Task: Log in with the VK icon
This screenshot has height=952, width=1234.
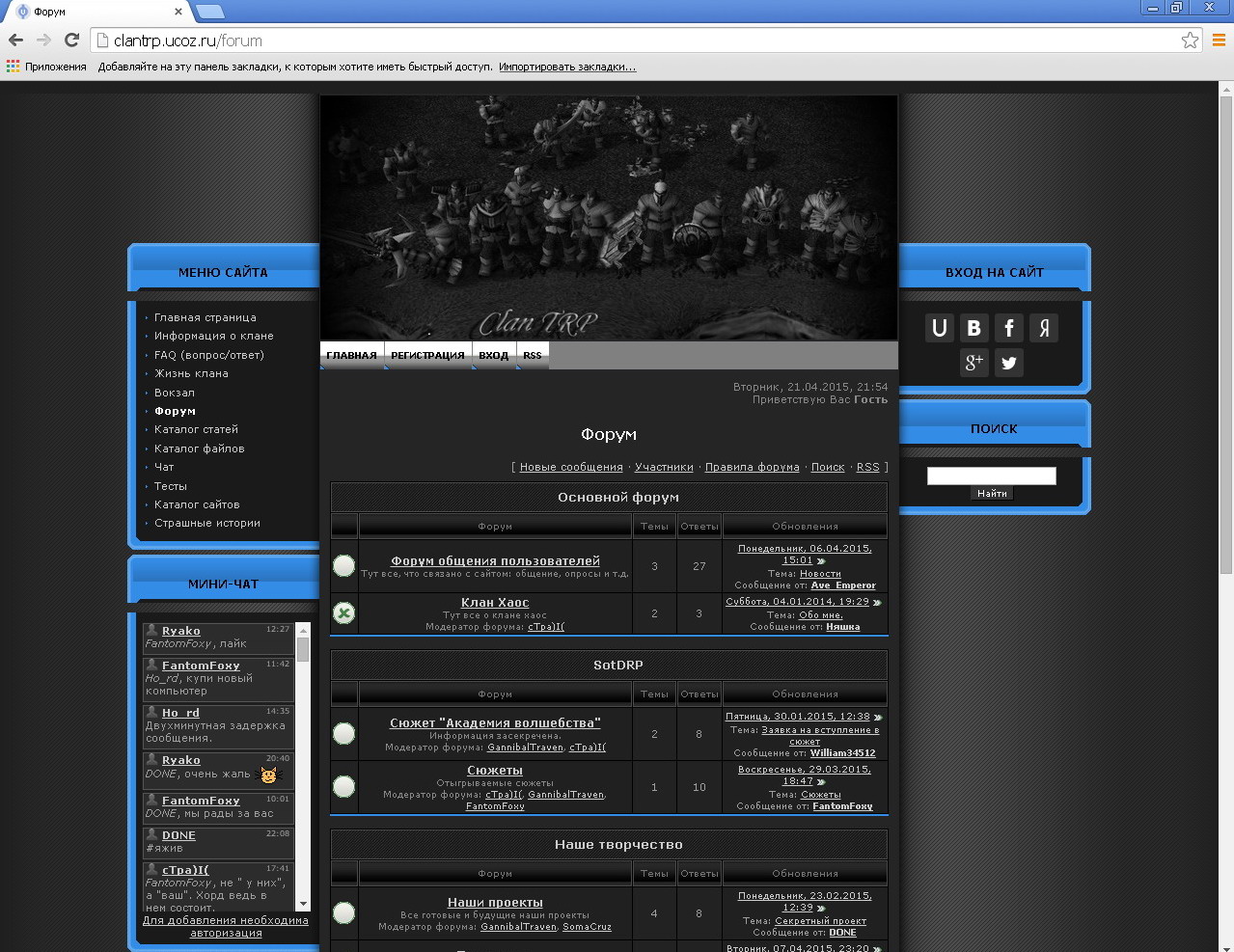Action: coord(973,328)
